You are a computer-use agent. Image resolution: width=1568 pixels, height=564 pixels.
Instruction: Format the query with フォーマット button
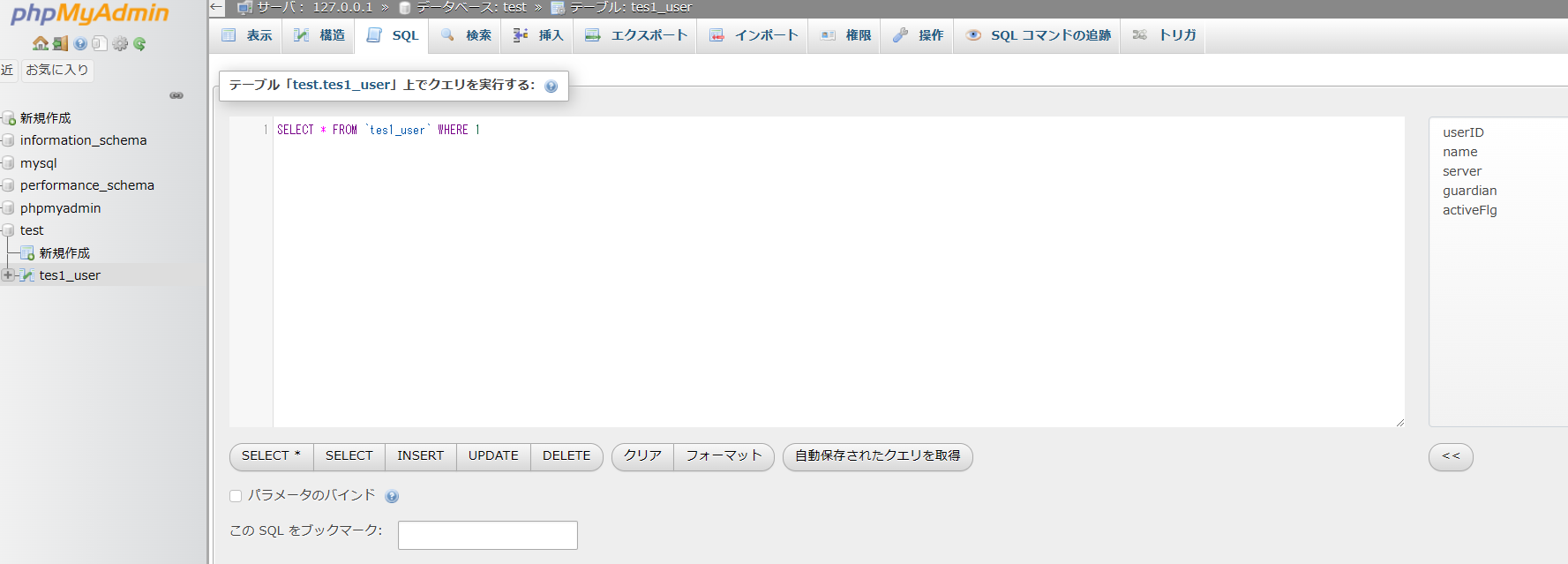724,456
